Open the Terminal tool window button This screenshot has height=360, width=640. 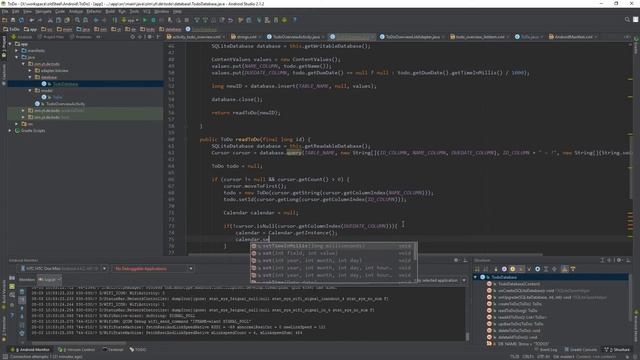pyautogui.click(x=113, y=350)
